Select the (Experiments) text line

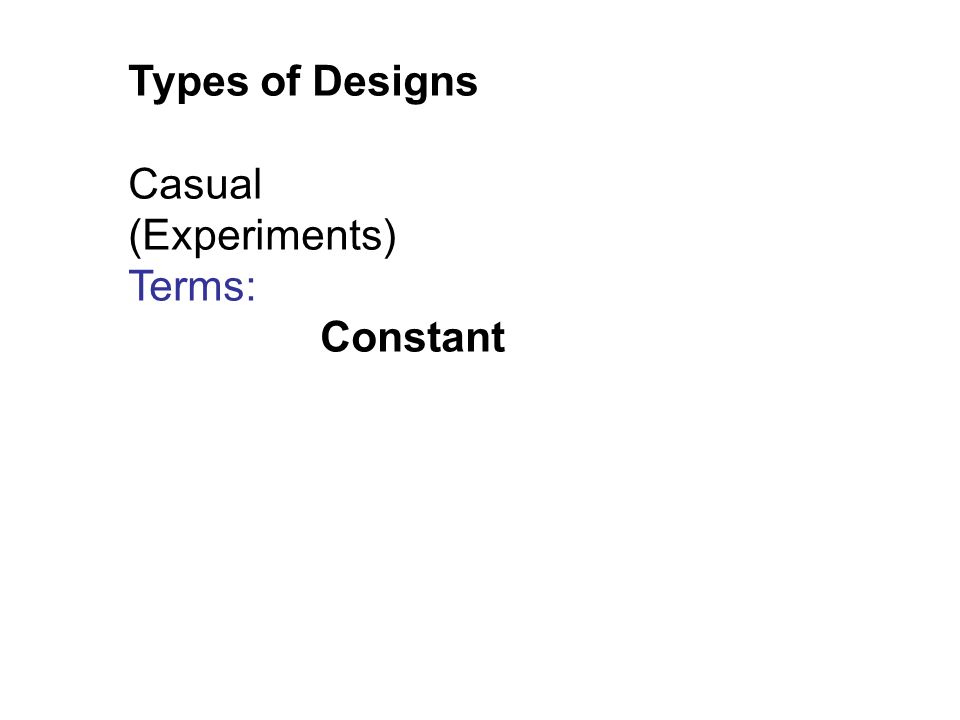coord(263,236)
